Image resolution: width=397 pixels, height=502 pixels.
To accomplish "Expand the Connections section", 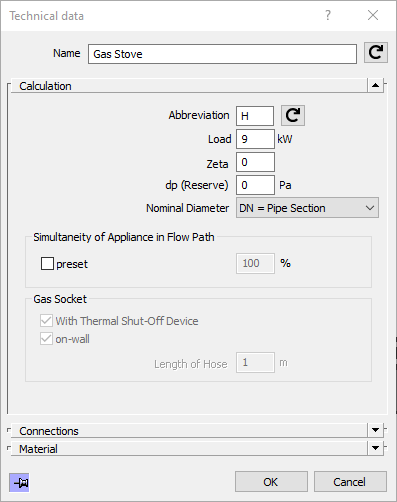I will pyautogui.click(x=375, y=430).
